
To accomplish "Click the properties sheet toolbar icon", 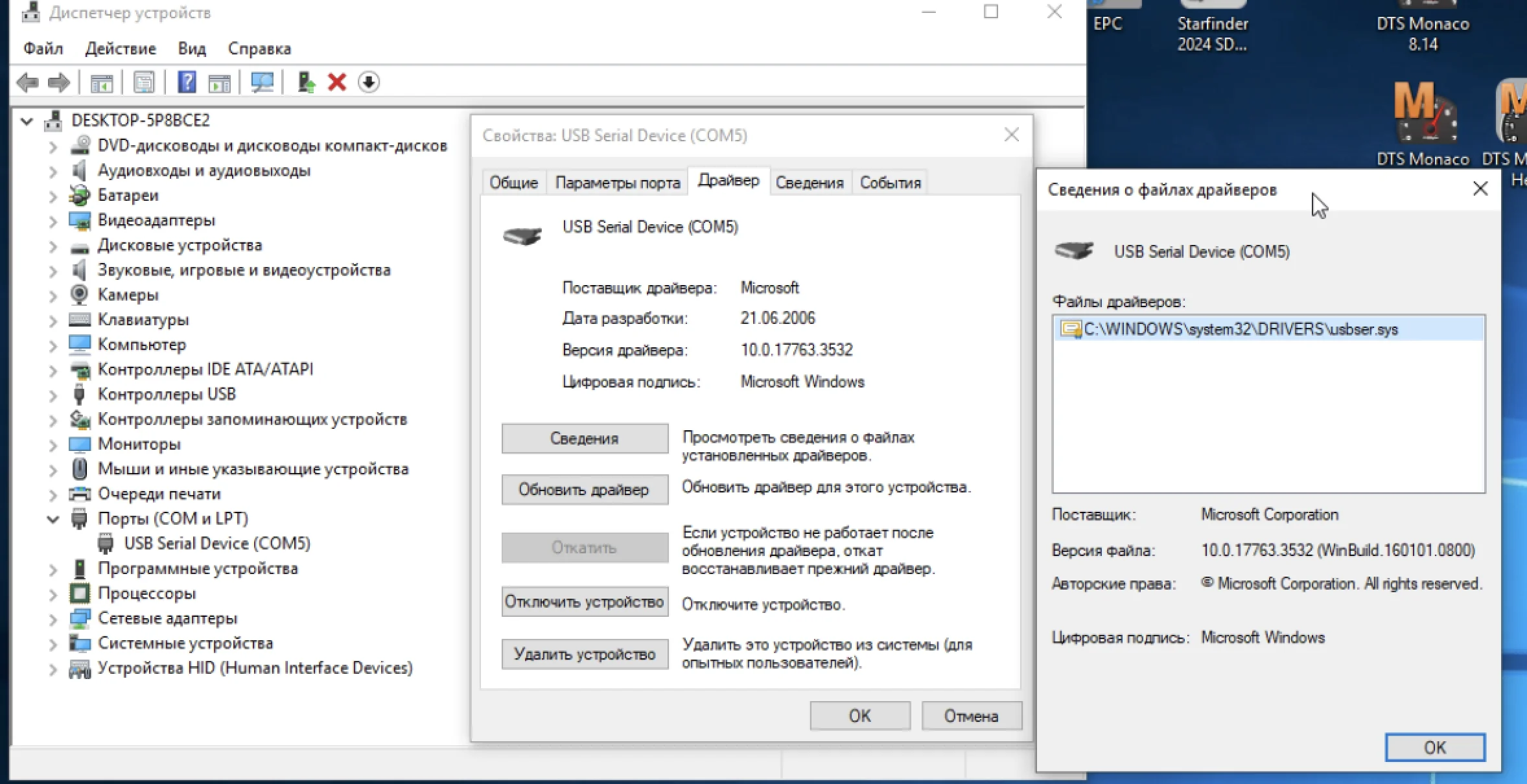I will tap(144, 82).
